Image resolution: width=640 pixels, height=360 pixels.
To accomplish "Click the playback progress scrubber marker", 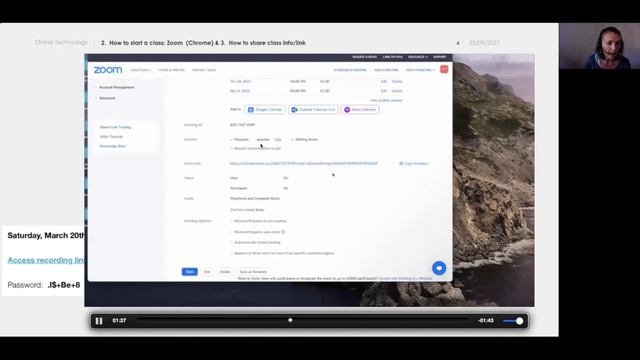I will coord(290,320).
